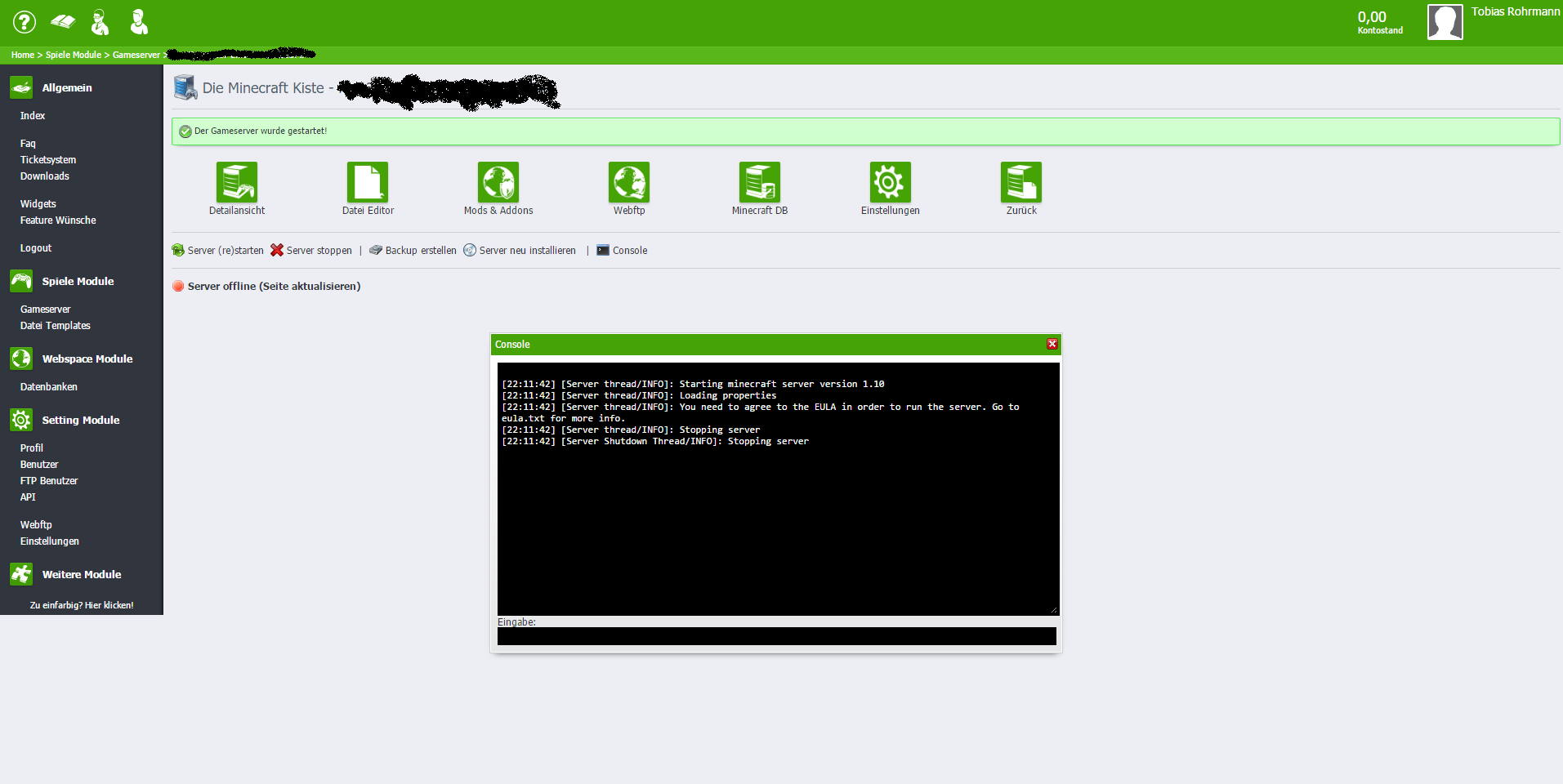Image resolution: width=1563 pixels, height=784 pixels.
Task: Click the Webftp globe icon
Action: [x=629, y=182]
